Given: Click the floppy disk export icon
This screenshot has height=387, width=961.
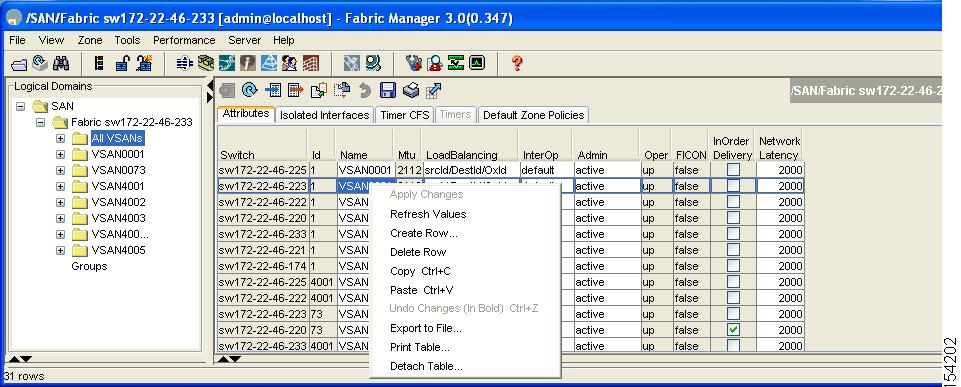Looking at the screenshot, I should tap(388, 90).
